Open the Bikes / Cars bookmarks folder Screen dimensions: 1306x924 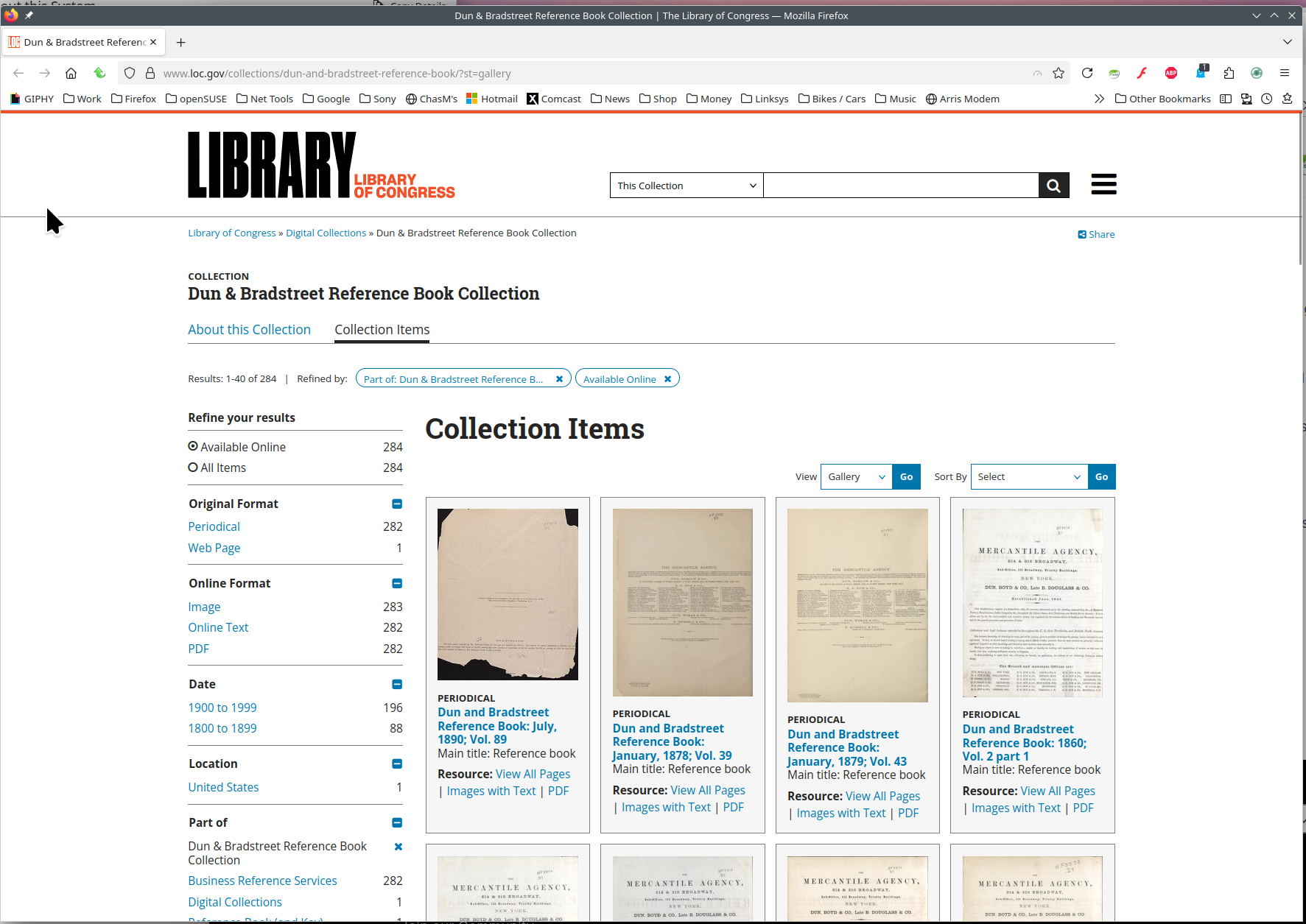[832, 99]
